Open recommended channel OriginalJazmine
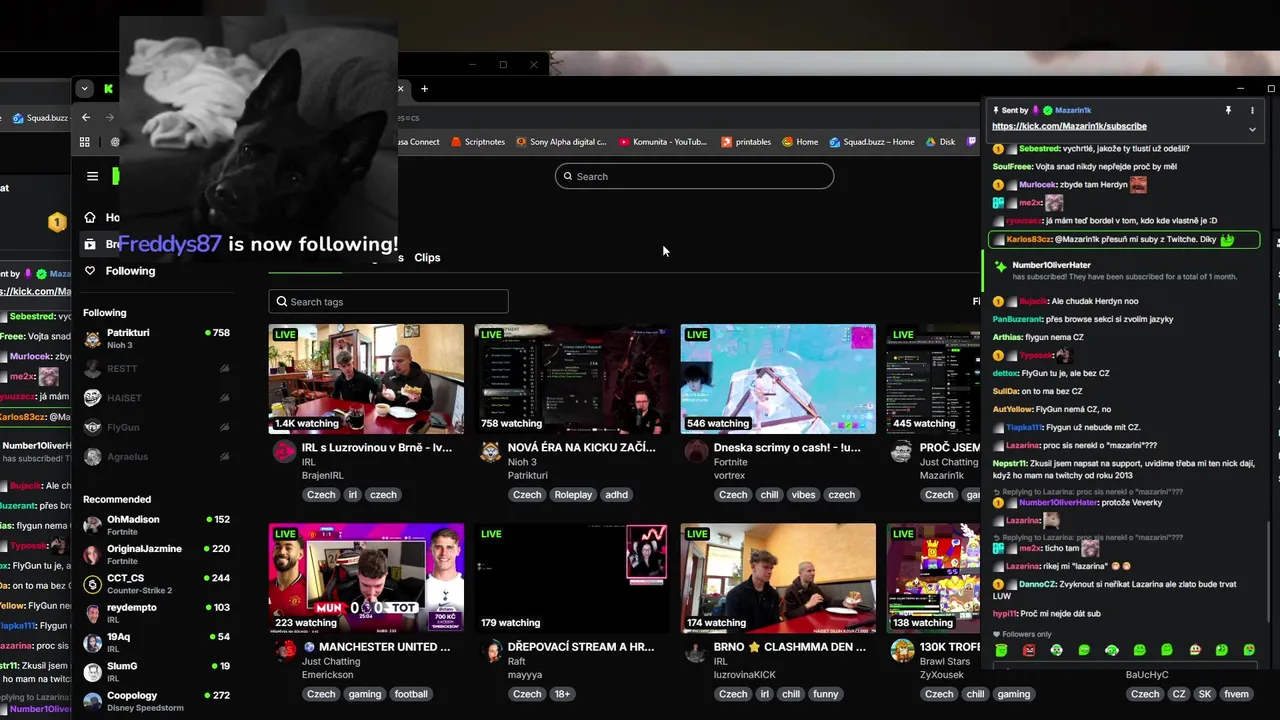 [156, 554]
